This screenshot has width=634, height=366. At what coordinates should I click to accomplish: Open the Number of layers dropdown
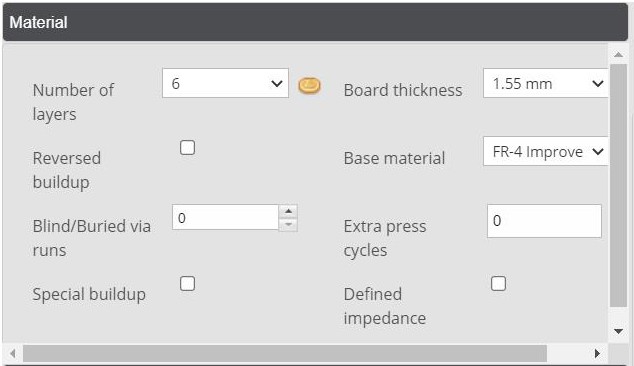pyautogui.click(x=225, y=83)
